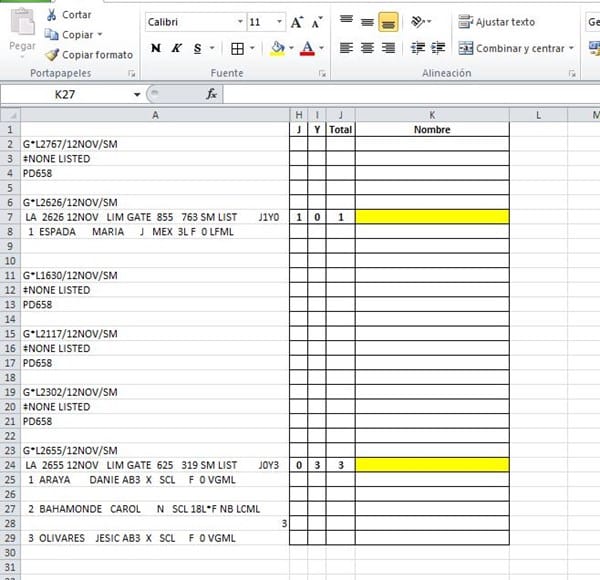The image size is (600, 580).
Task: Toggle italic K formatting
Action: pos(176,48)
